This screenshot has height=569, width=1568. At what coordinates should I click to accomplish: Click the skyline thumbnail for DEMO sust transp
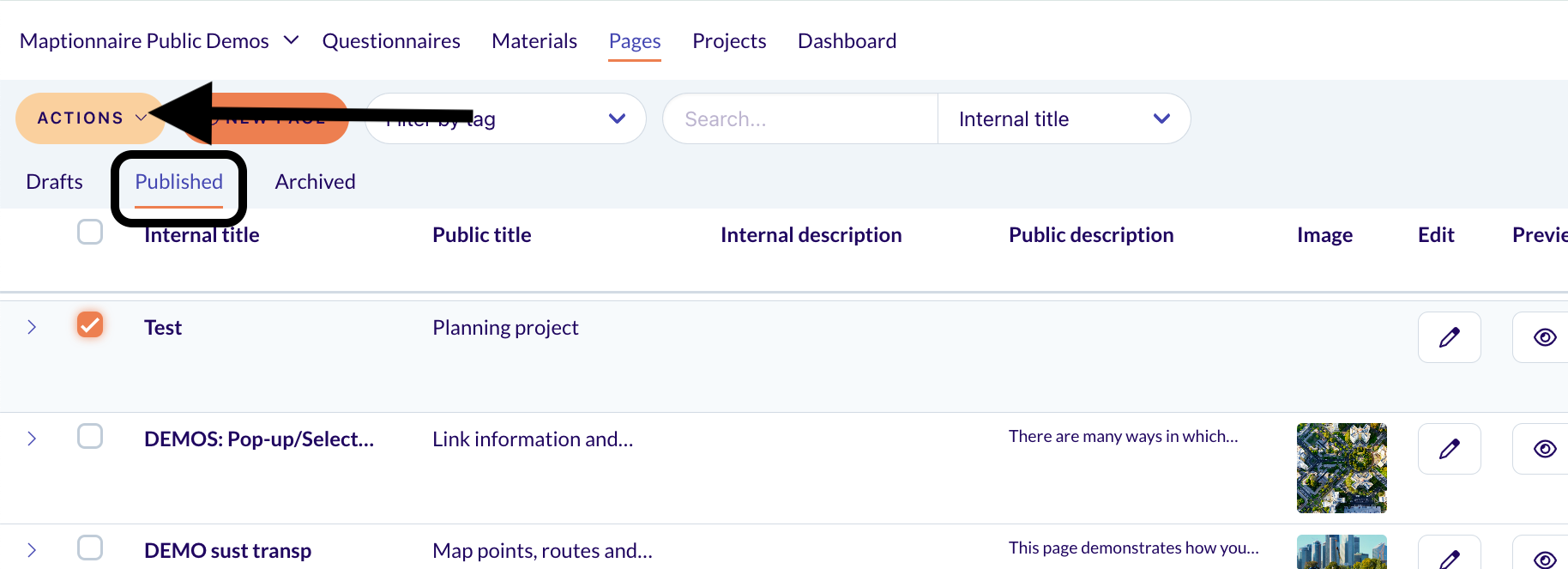[1342, 552]
